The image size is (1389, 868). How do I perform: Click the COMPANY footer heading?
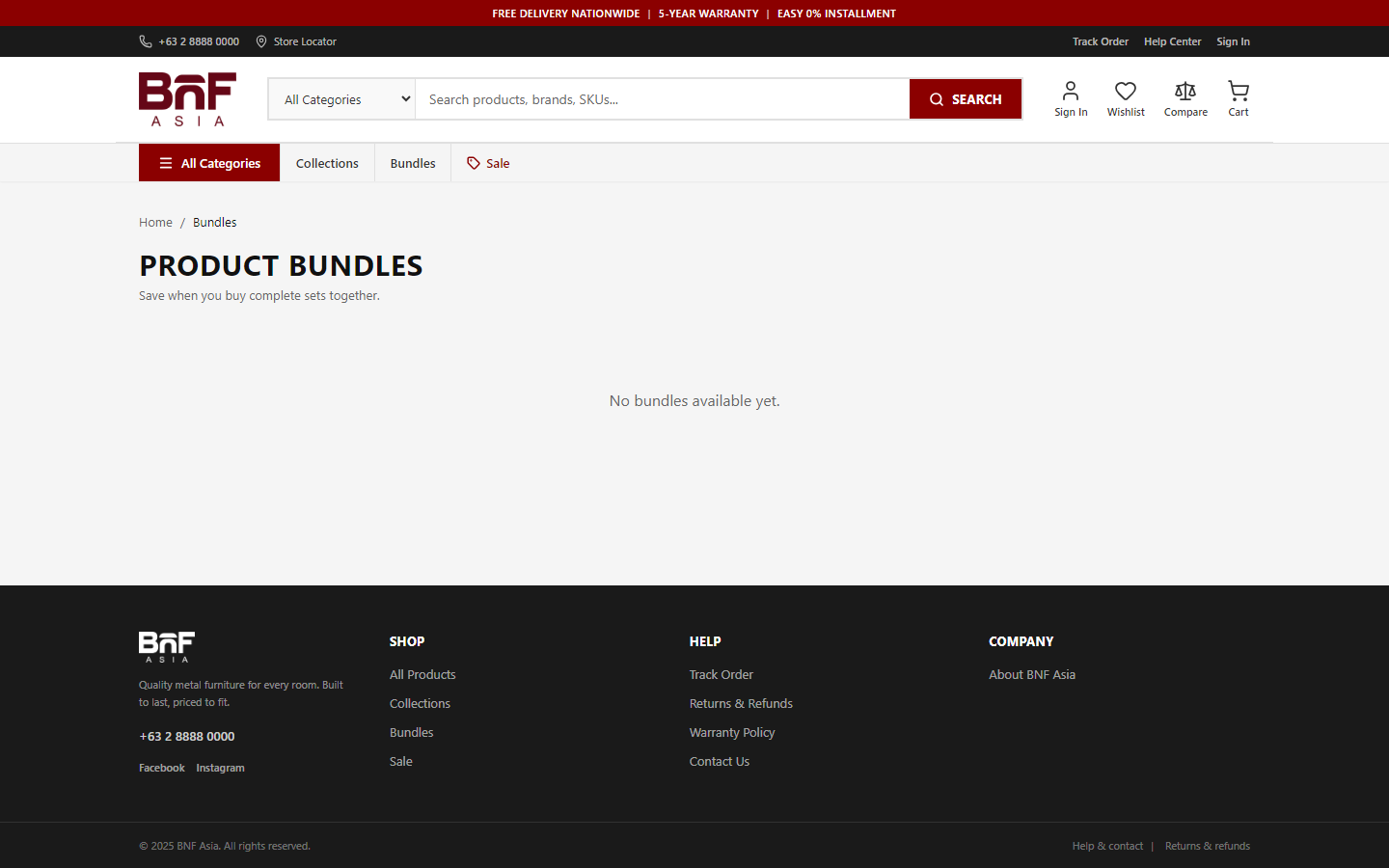click(x=1021, y=641)
